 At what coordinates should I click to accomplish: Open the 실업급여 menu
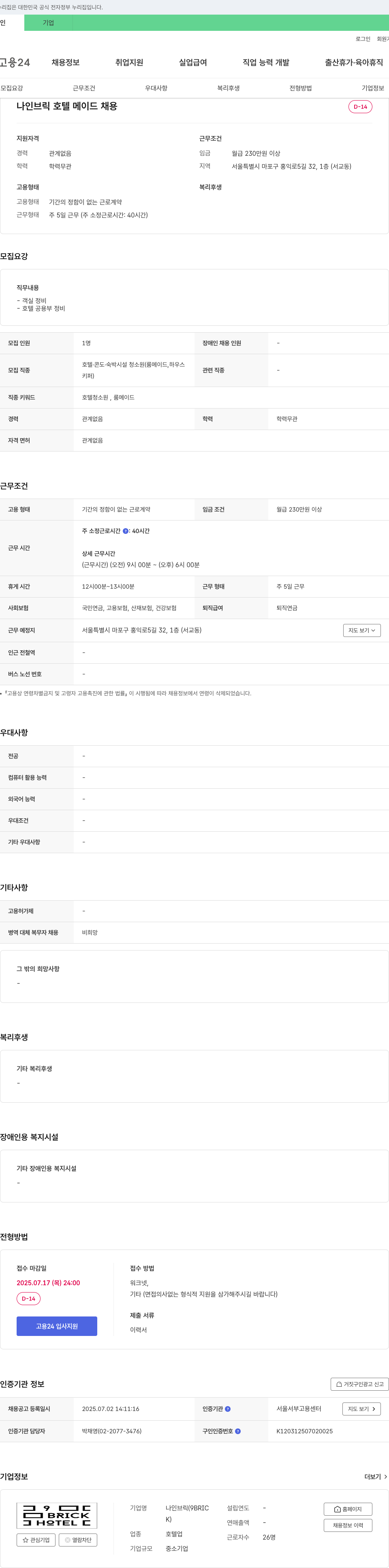click(x=193, y=63)
